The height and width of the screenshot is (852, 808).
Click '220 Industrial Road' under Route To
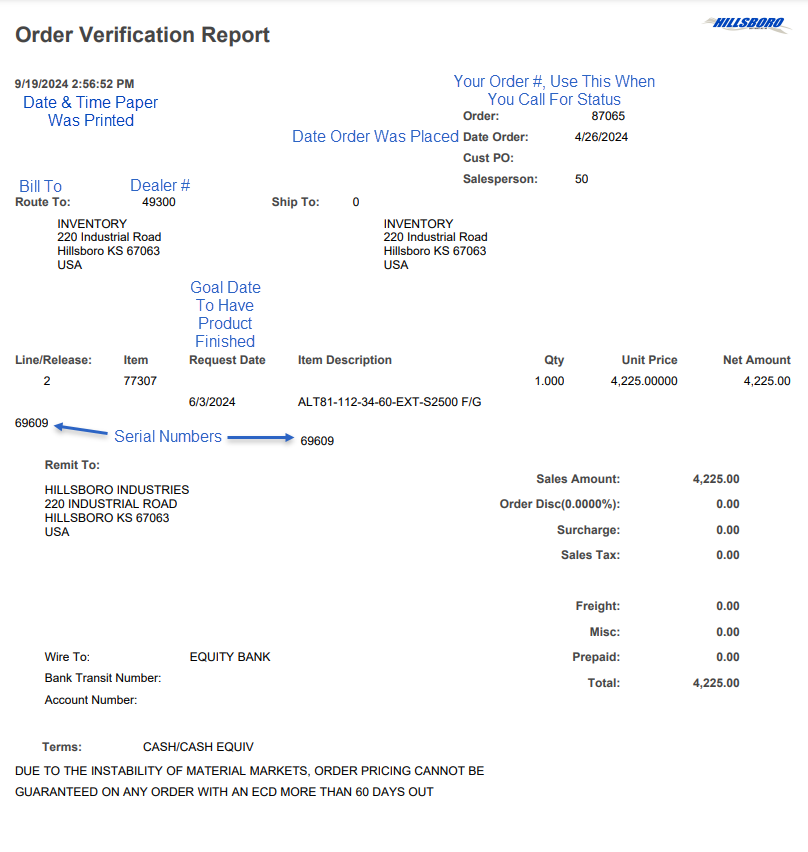point(109,237)
